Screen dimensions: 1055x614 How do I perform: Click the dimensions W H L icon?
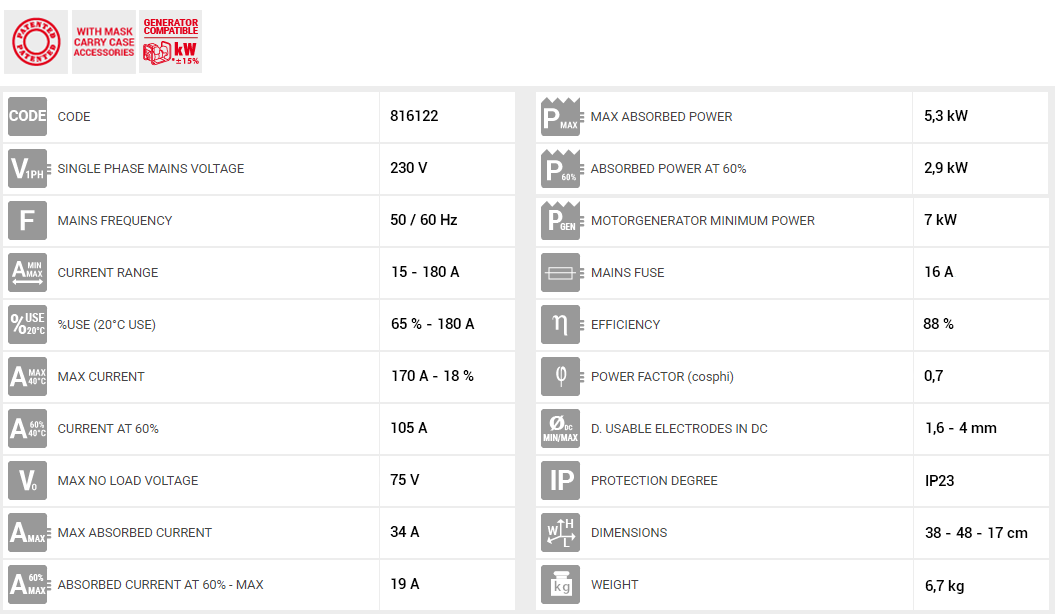click(560, 532)
